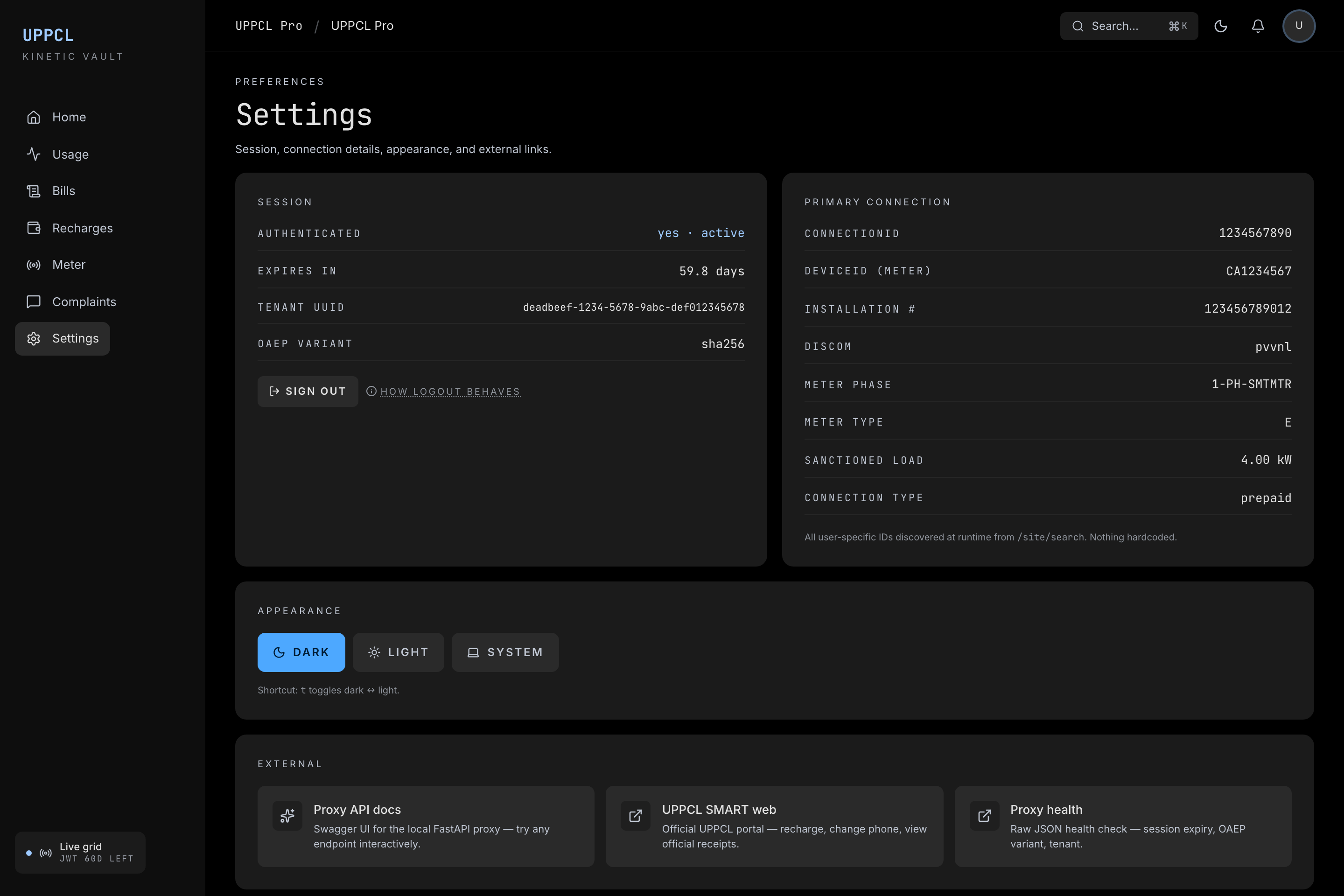Open the Proxy health card
Viewport: 1344px width, 896px height.
[x=1123, y=826]
